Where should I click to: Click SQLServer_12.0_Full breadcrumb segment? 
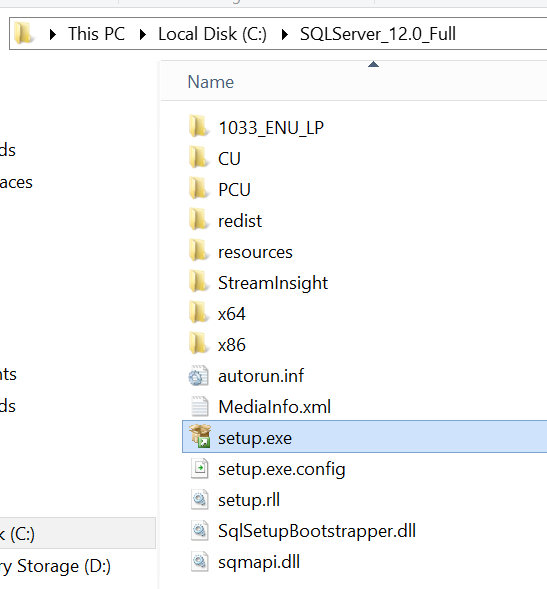click(x=378, y=34)
